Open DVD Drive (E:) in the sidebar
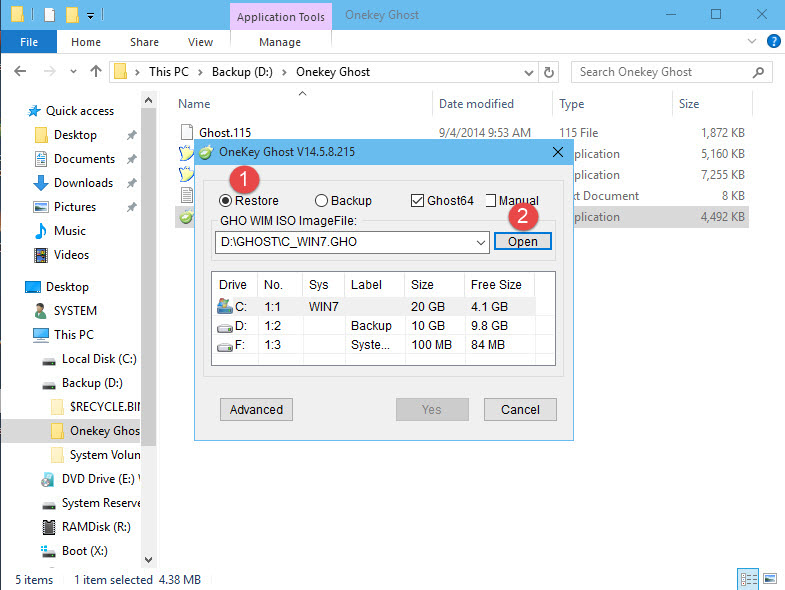The width and height of the screenshot is (785, 590). click(98, 479)
